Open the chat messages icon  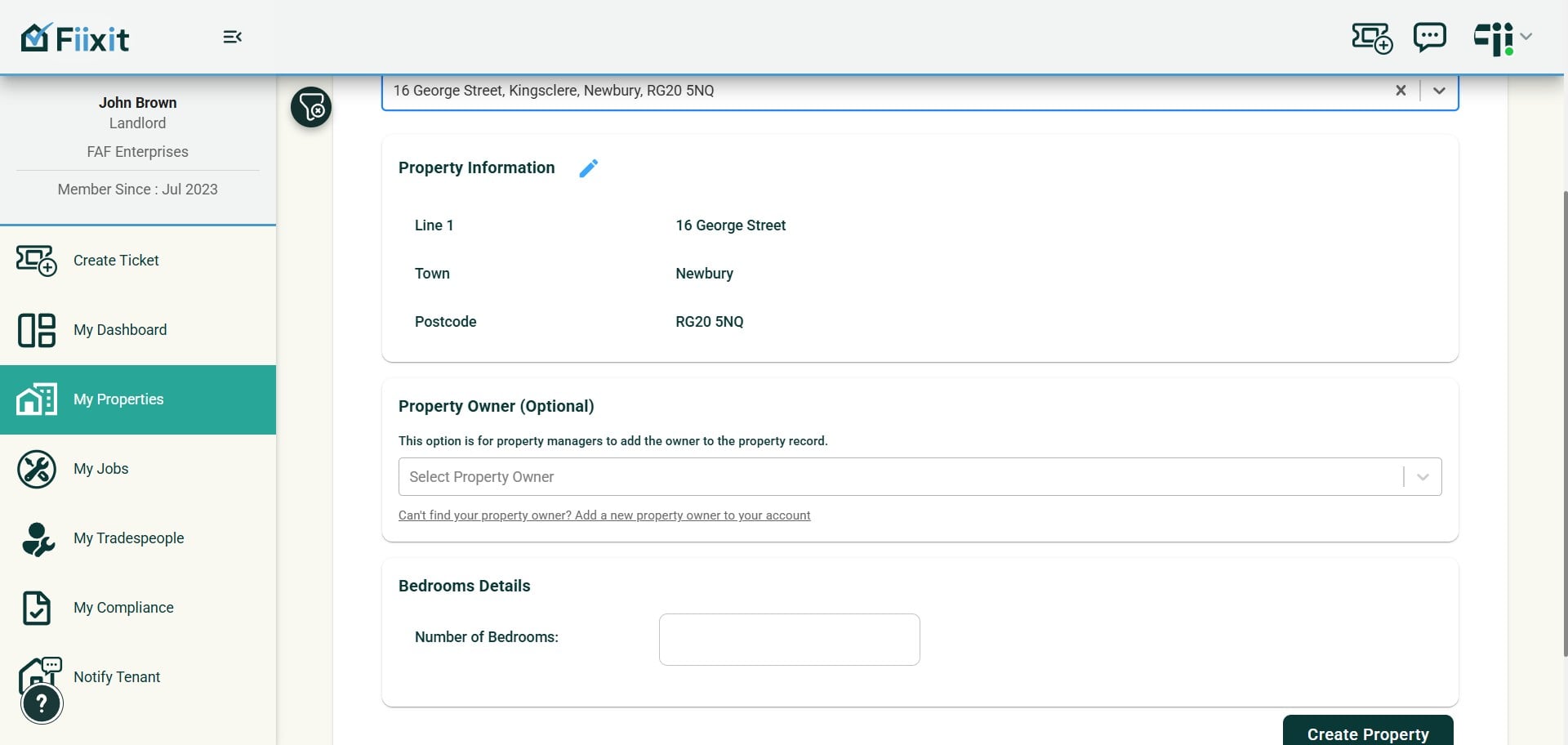click(1430, 37)
